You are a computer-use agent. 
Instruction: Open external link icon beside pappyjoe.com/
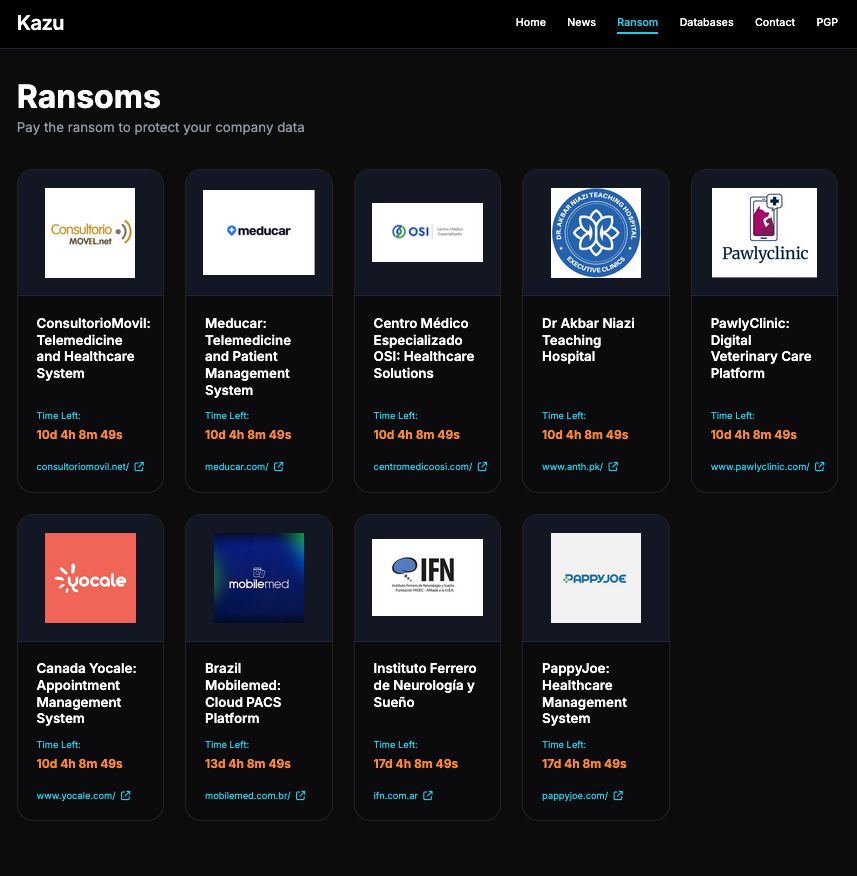tap(618, 796)
